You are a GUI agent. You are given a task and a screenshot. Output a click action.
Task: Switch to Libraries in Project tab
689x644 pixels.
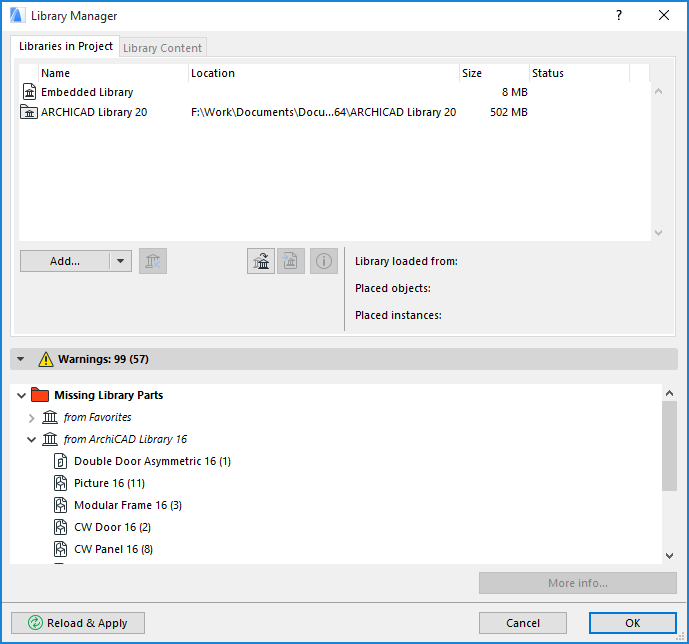click(x=65, y=46)
